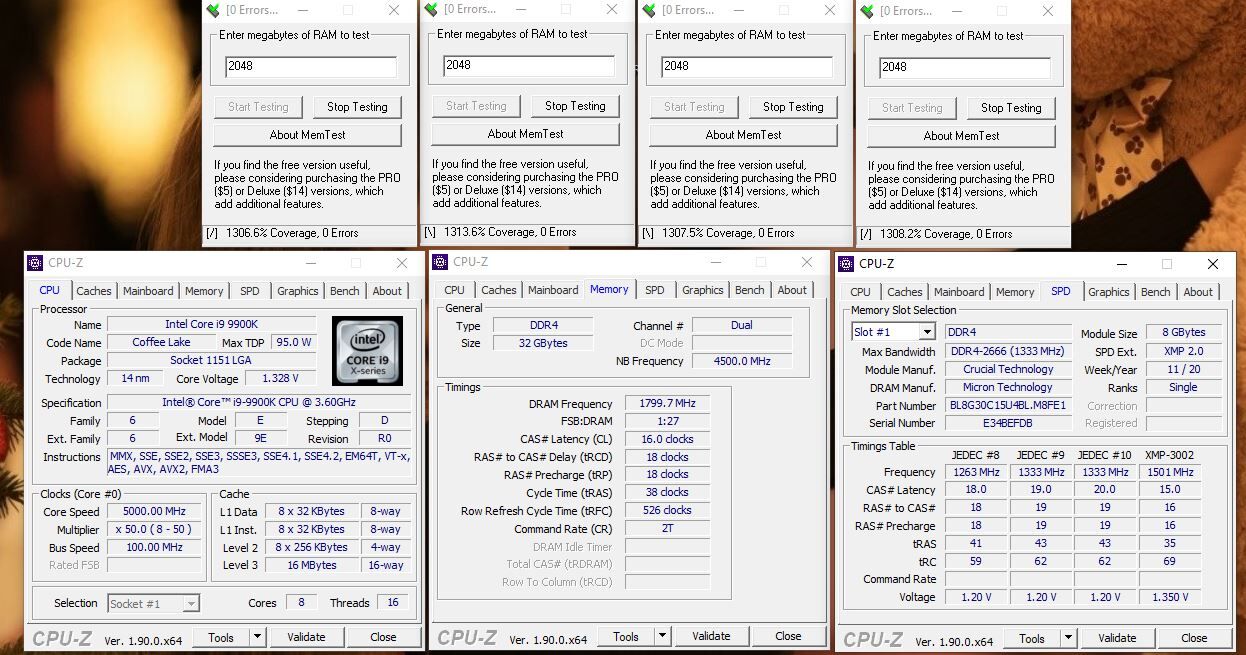Open the Tools dropdown arrow in the CPU tab window
This screenshot has width=1246, height=655.
pos(257,637)
